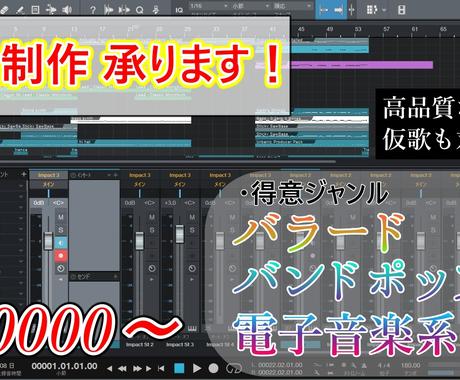460x380 pixels.
Task: Open output selector on +3.0 channel
Action: pyautogui.click(x=180, y=184)
